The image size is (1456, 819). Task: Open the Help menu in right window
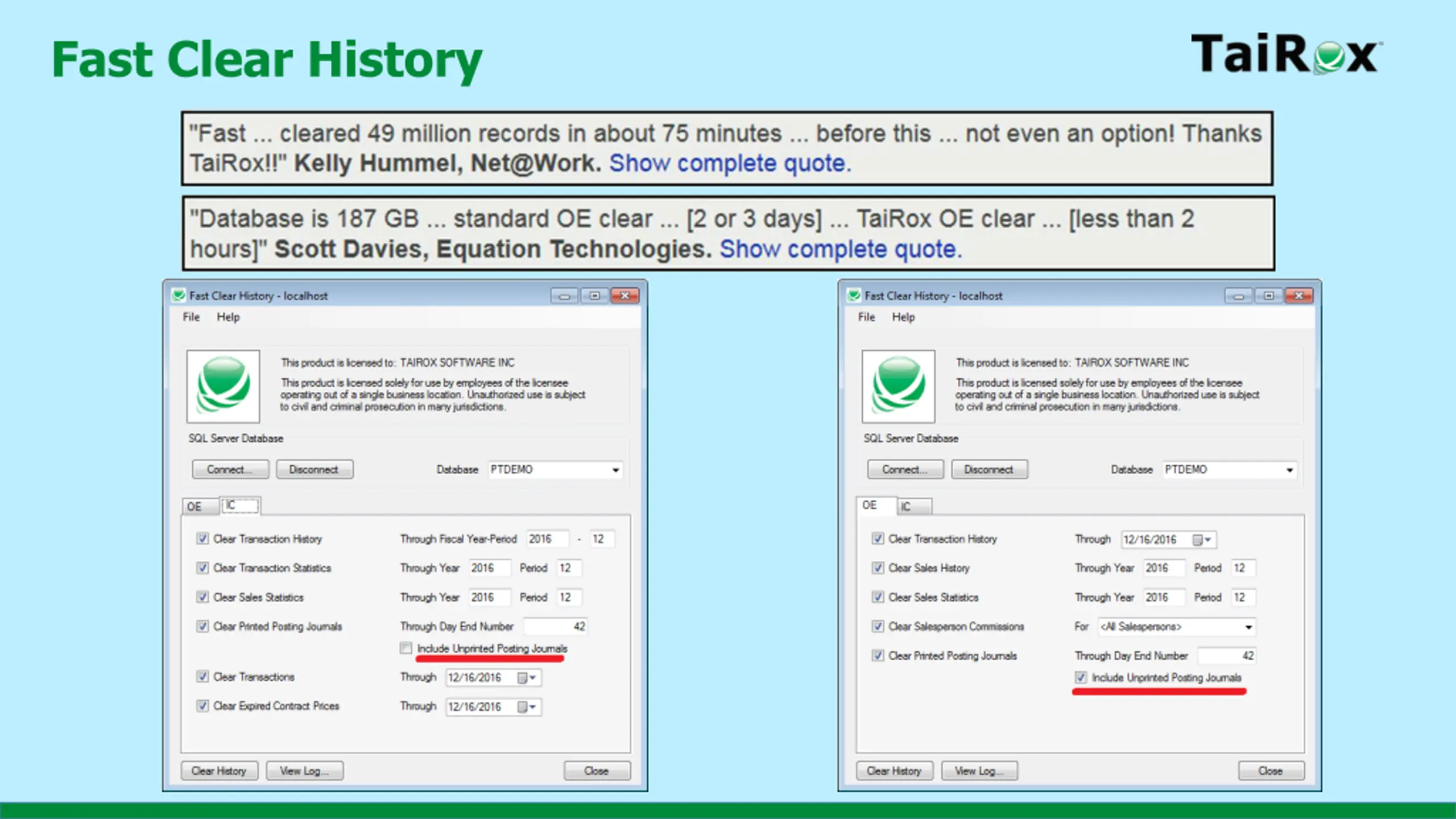pos(903,317)
